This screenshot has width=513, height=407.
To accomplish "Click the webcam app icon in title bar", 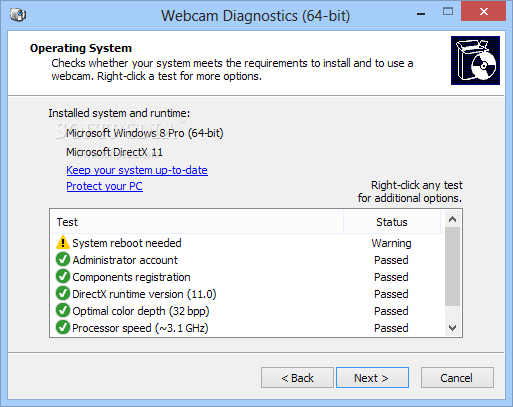I will click(x=18, y=15).
